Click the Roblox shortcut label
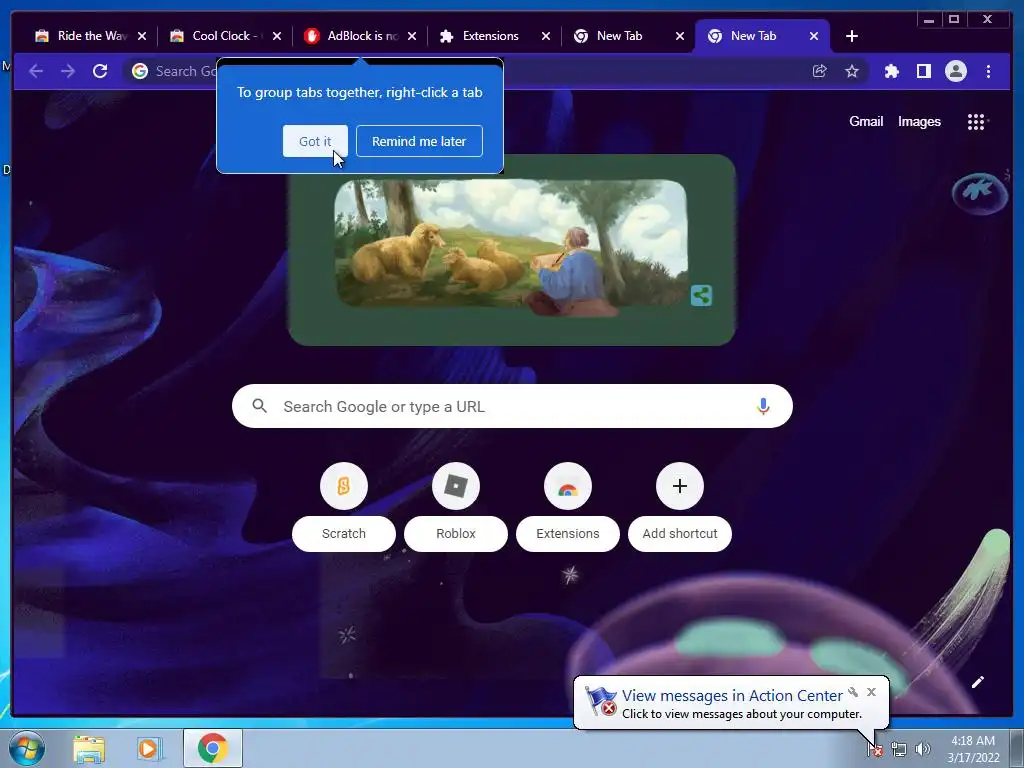The image size is (1024, 768). point(456,534)
